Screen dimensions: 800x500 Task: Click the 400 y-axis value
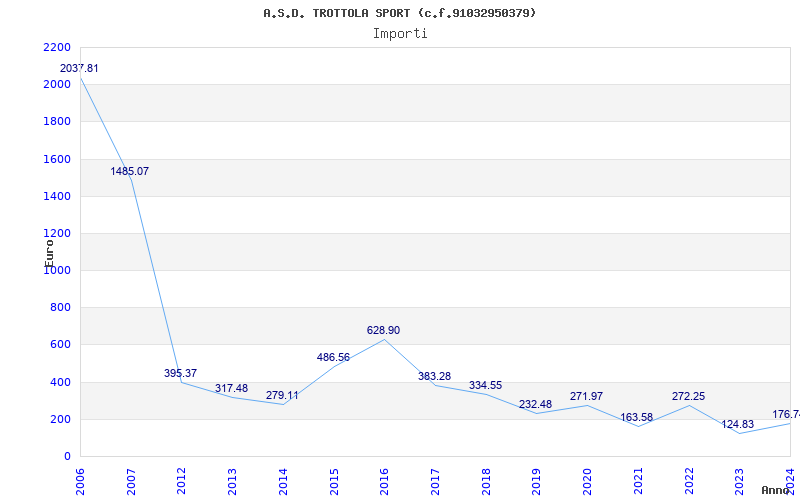point(60,382)
